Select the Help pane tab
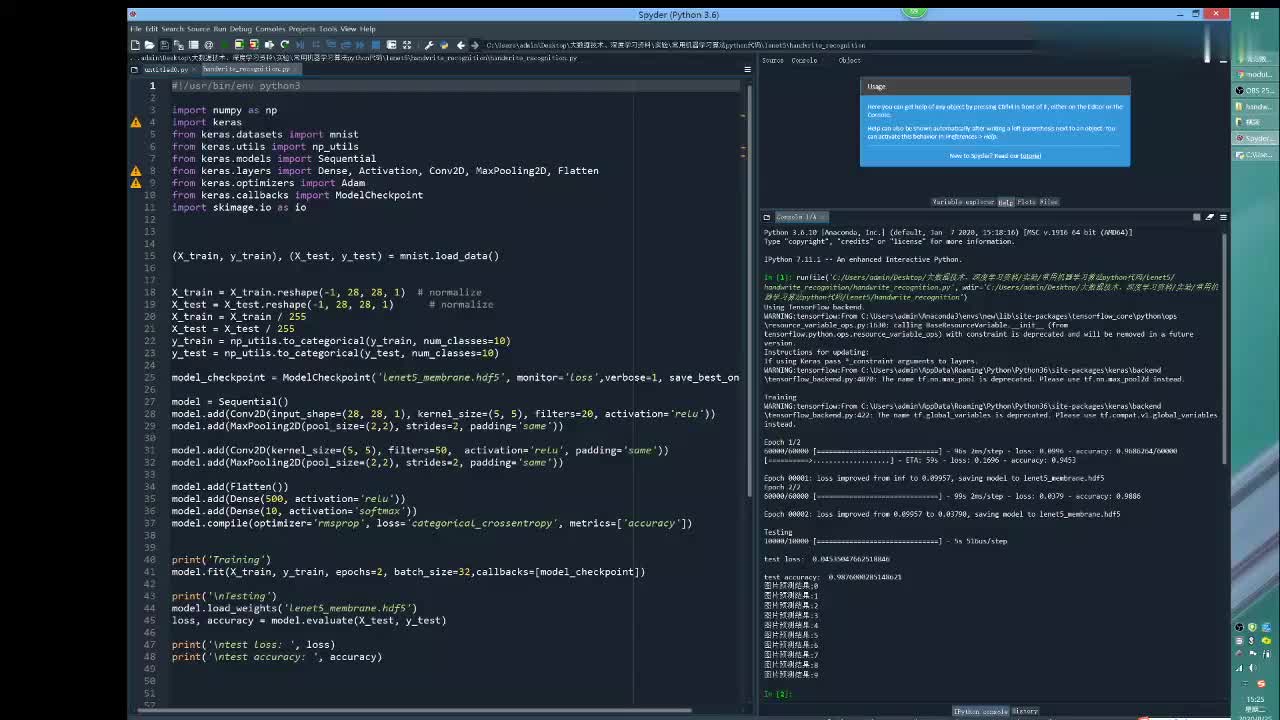The width and height of the screenshot is (1280, 720). click(x=1005, y=202)
